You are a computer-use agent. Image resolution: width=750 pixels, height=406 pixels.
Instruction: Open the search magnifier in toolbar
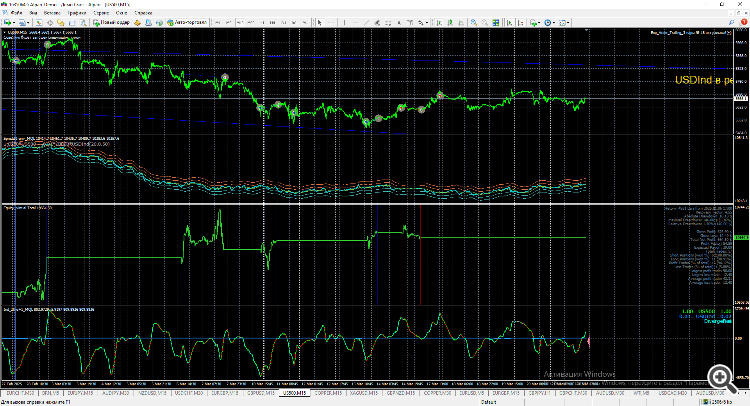(731, 22)
